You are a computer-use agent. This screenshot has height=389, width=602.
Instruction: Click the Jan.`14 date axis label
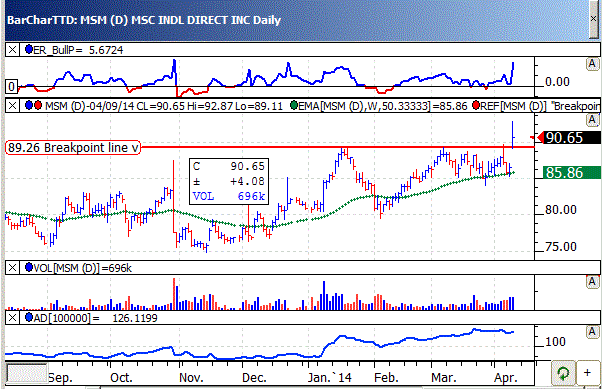[329, 378]
